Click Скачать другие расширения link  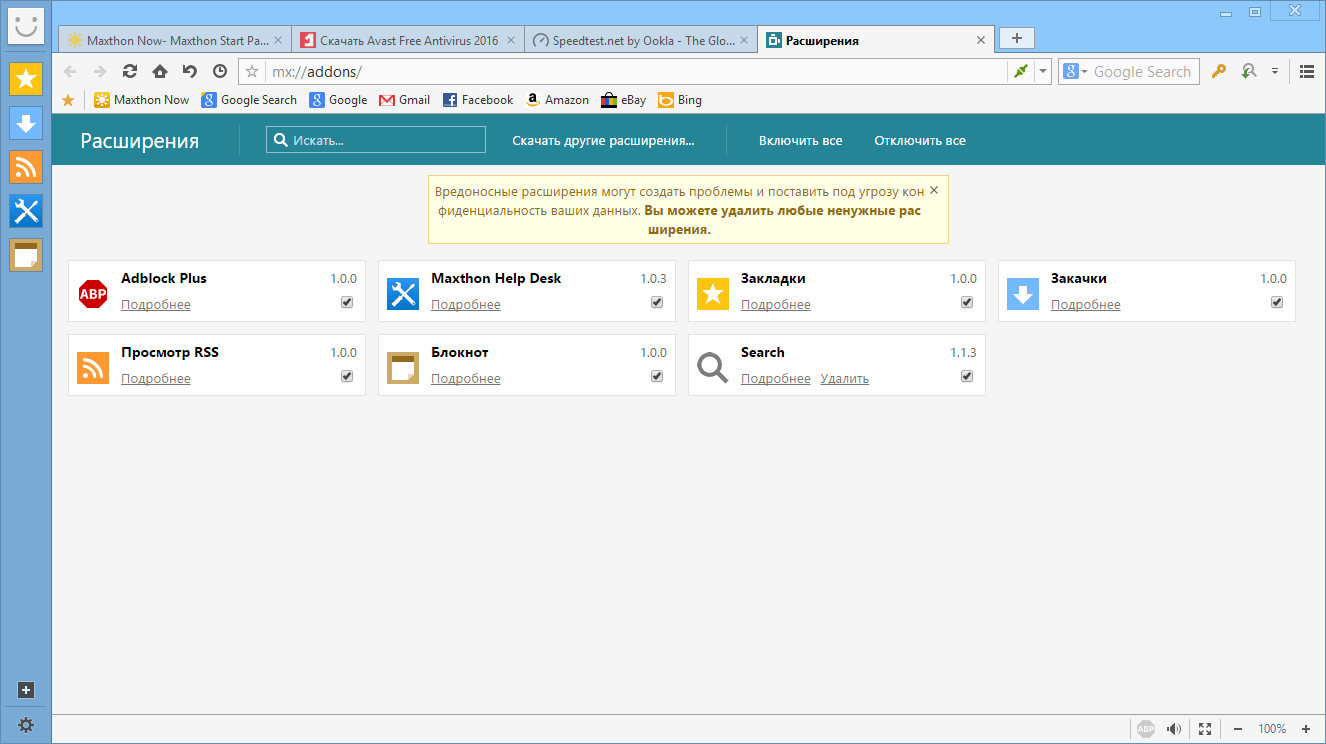tap(603, 141)
